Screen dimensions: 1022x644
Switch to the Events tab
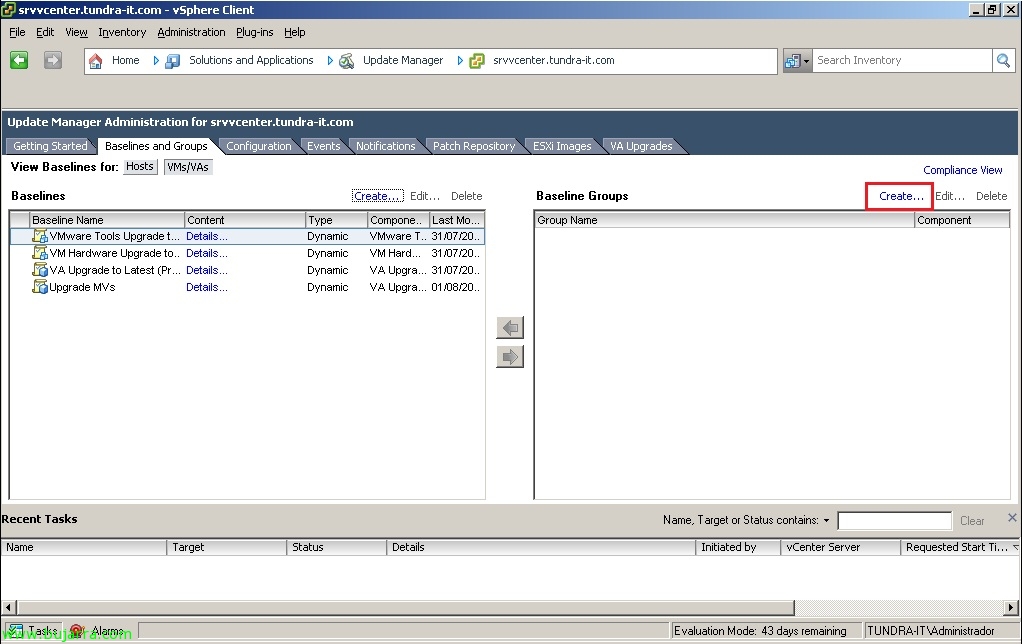click(324, 146)
